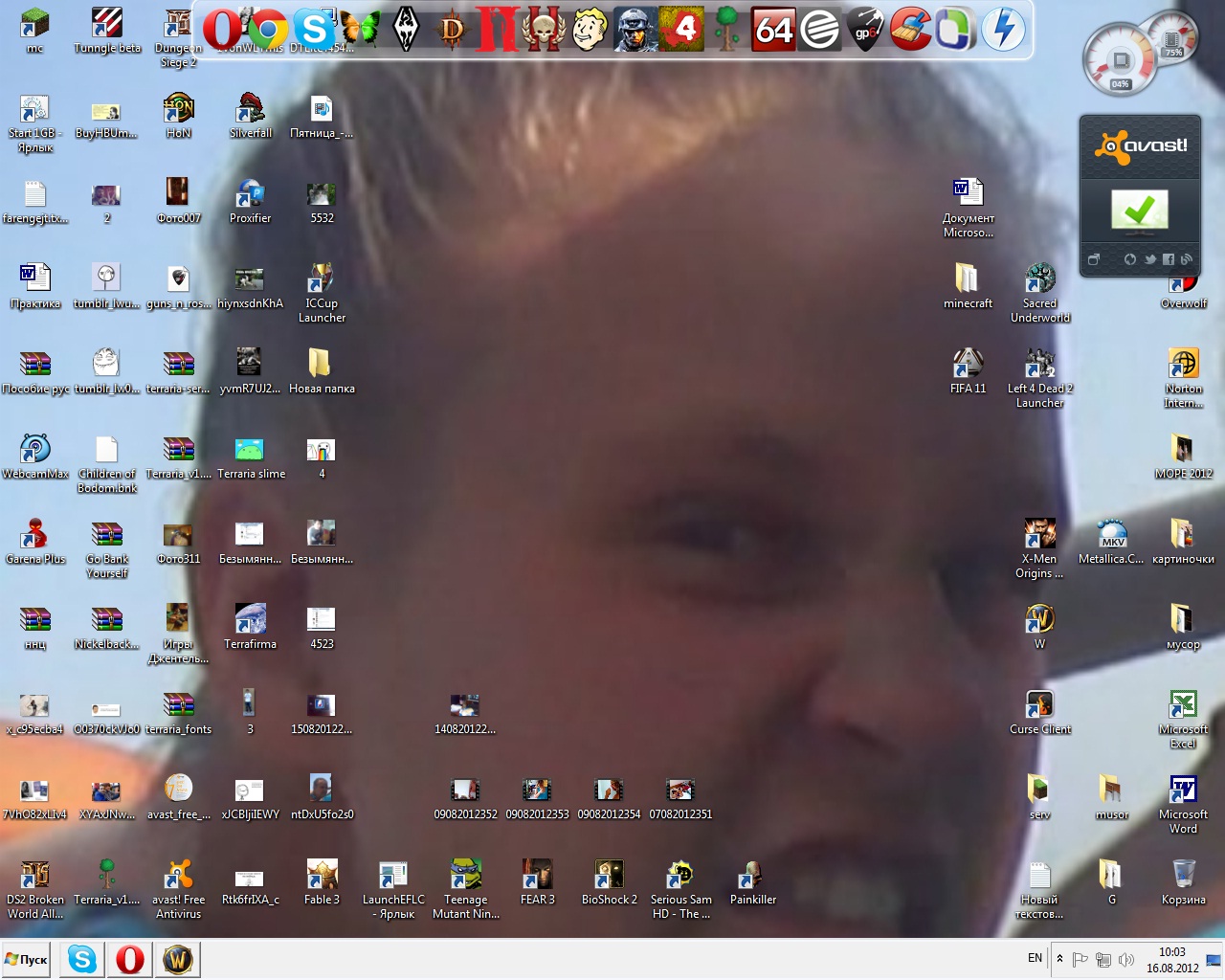Launch the Curse Client shortcut
This screenshot has height=980, width=1225.
tap(1039, 713)
